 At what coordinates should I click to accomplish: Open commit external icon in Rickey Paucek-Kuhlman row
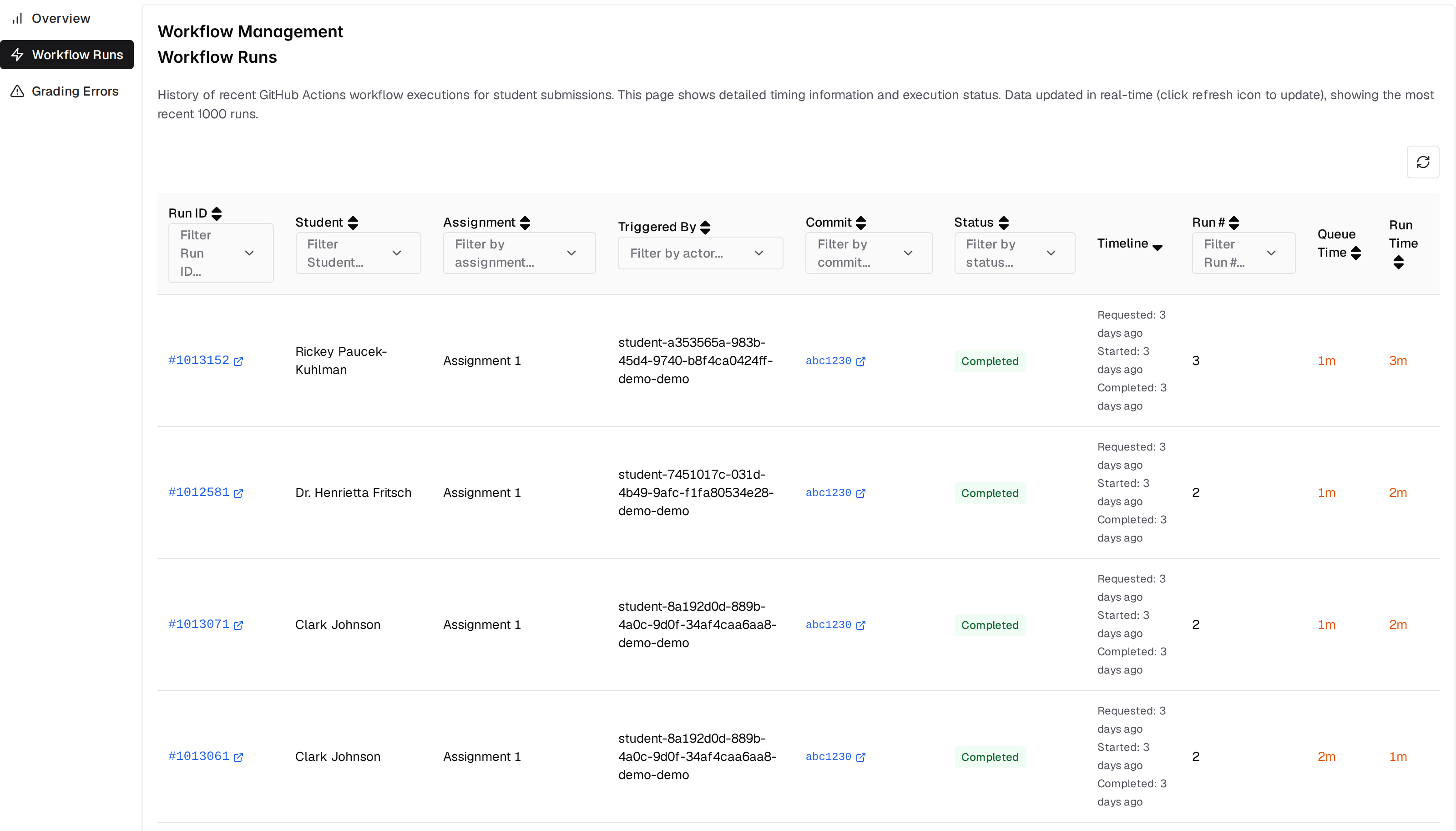861,361
